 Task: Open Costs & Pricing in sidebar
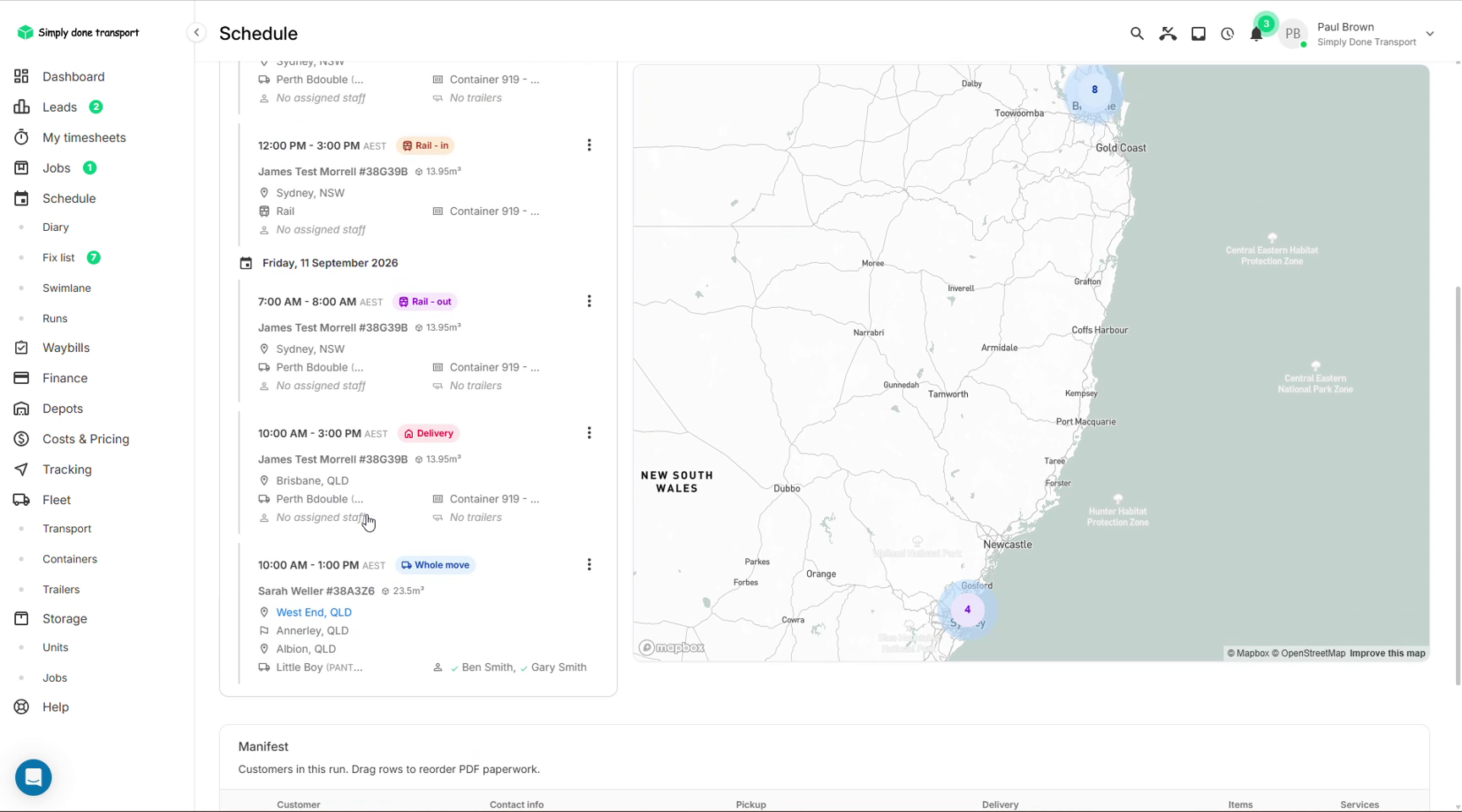pos(85,439)
